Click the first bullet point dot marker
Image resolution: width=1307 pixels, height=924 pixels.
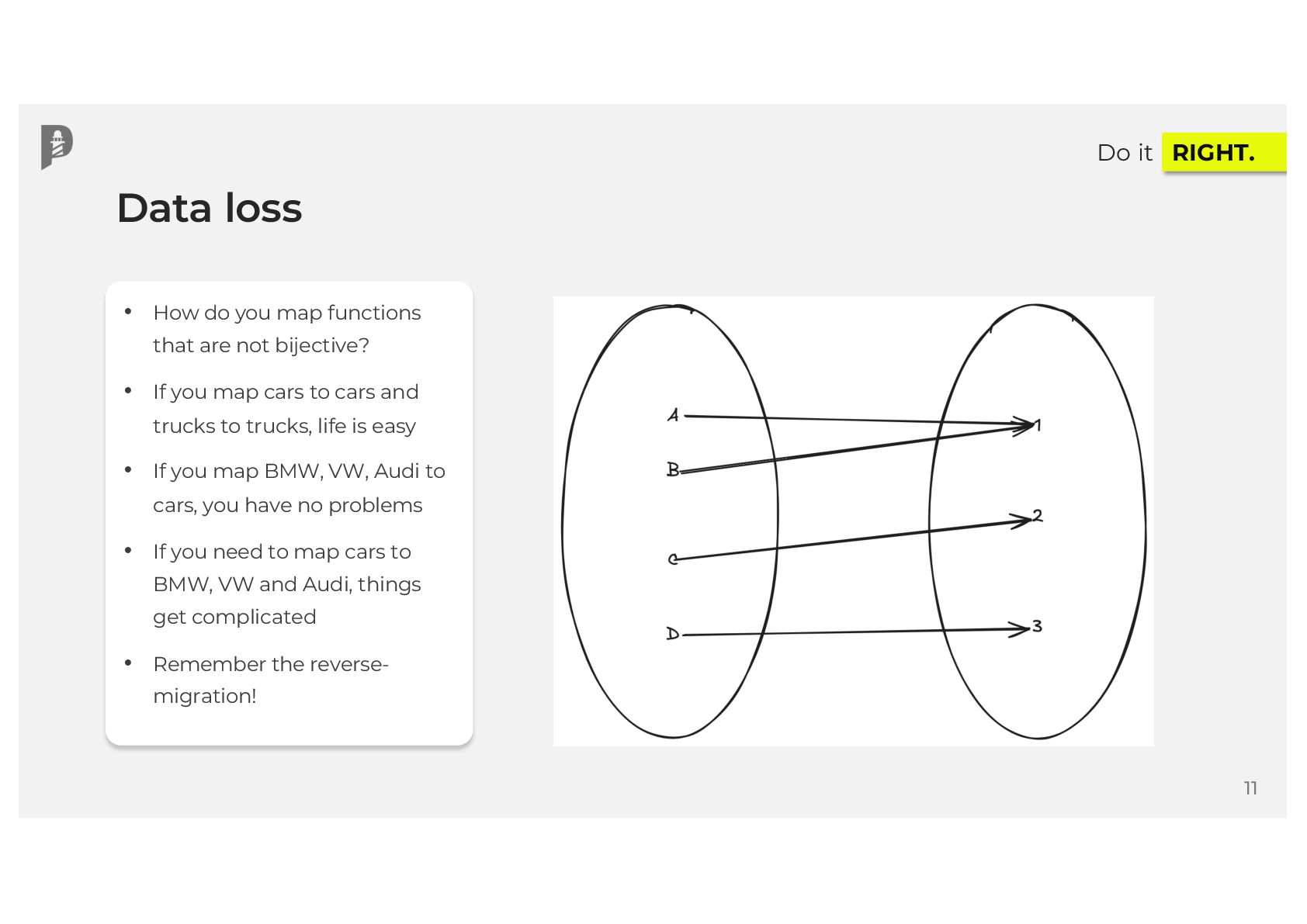[128, 312]
